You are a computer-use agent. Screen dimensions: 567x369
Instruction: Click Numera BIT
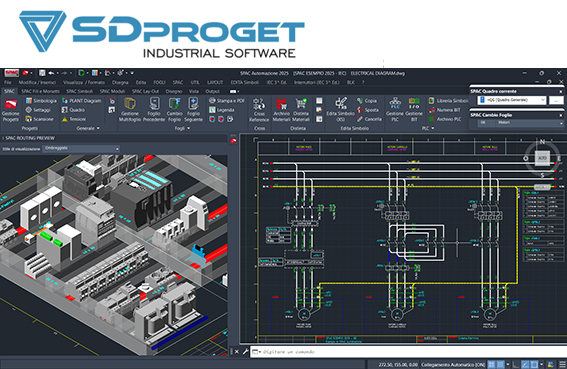[x=444, y=110]
